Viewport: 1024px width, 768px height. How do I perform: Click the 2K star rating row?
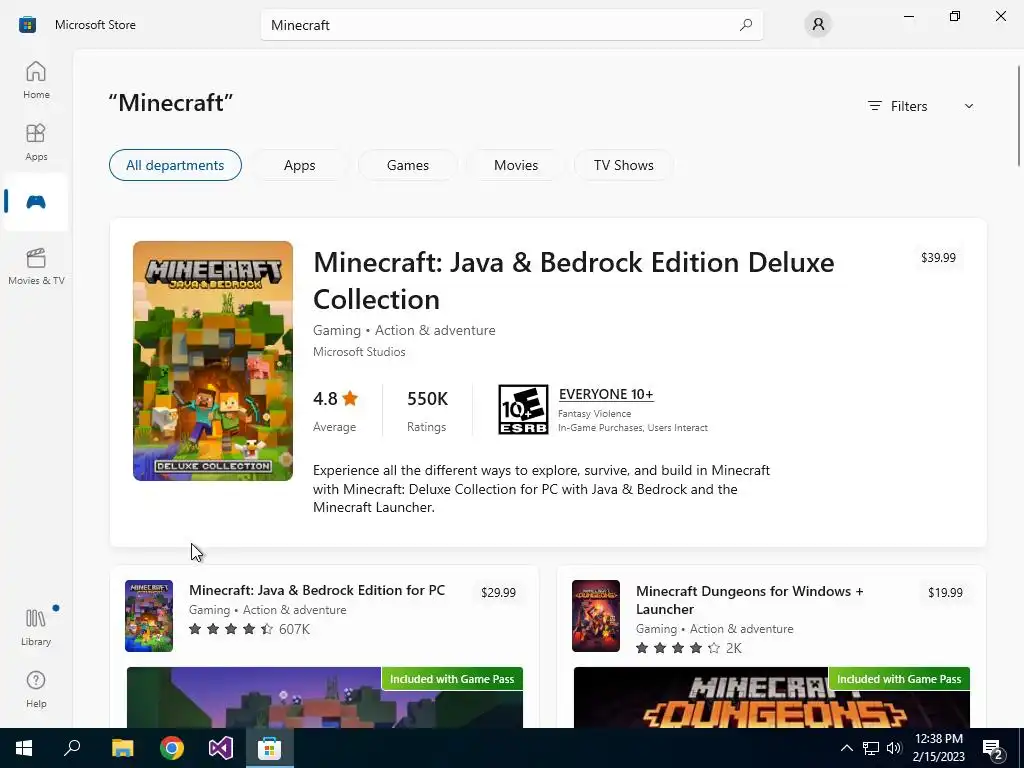(x=689, y=648)
